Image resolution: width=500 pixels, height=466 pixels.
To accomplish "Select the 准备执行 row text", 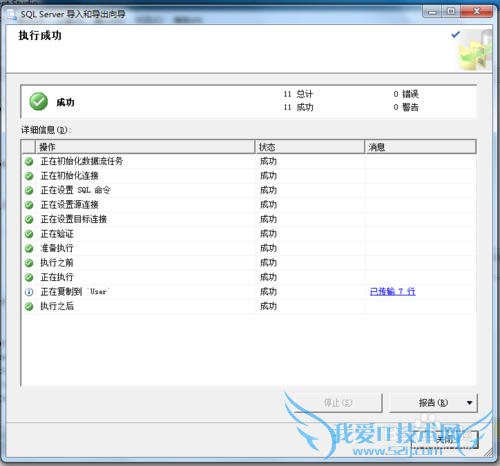I will click(57, 248).
